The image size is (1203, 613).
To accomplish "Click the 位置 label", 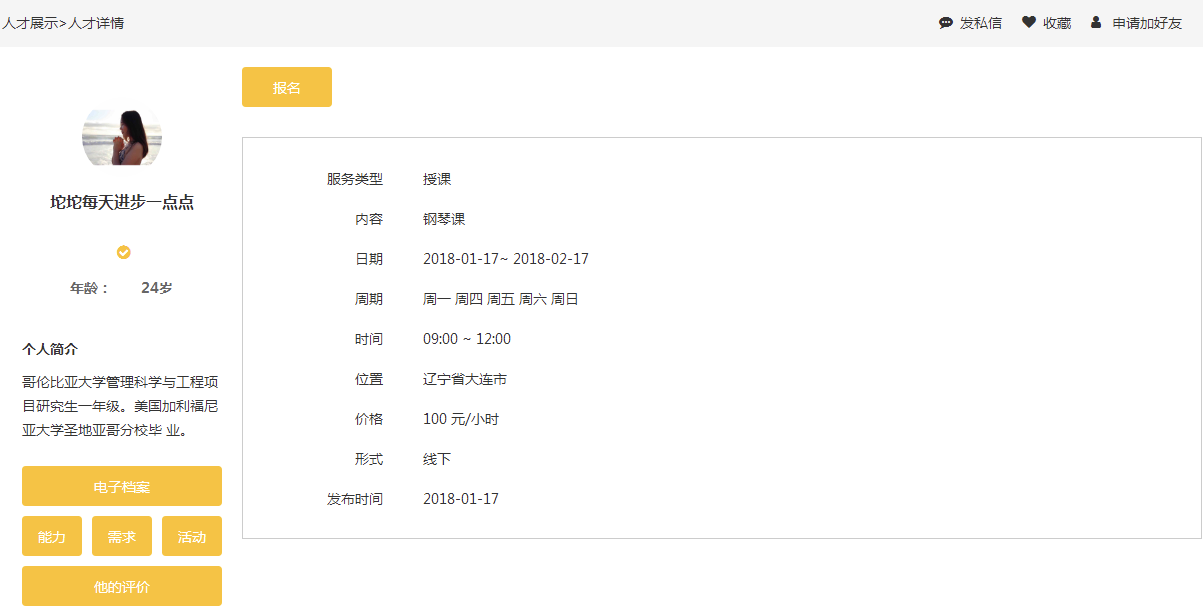I will tap(369, 379).
